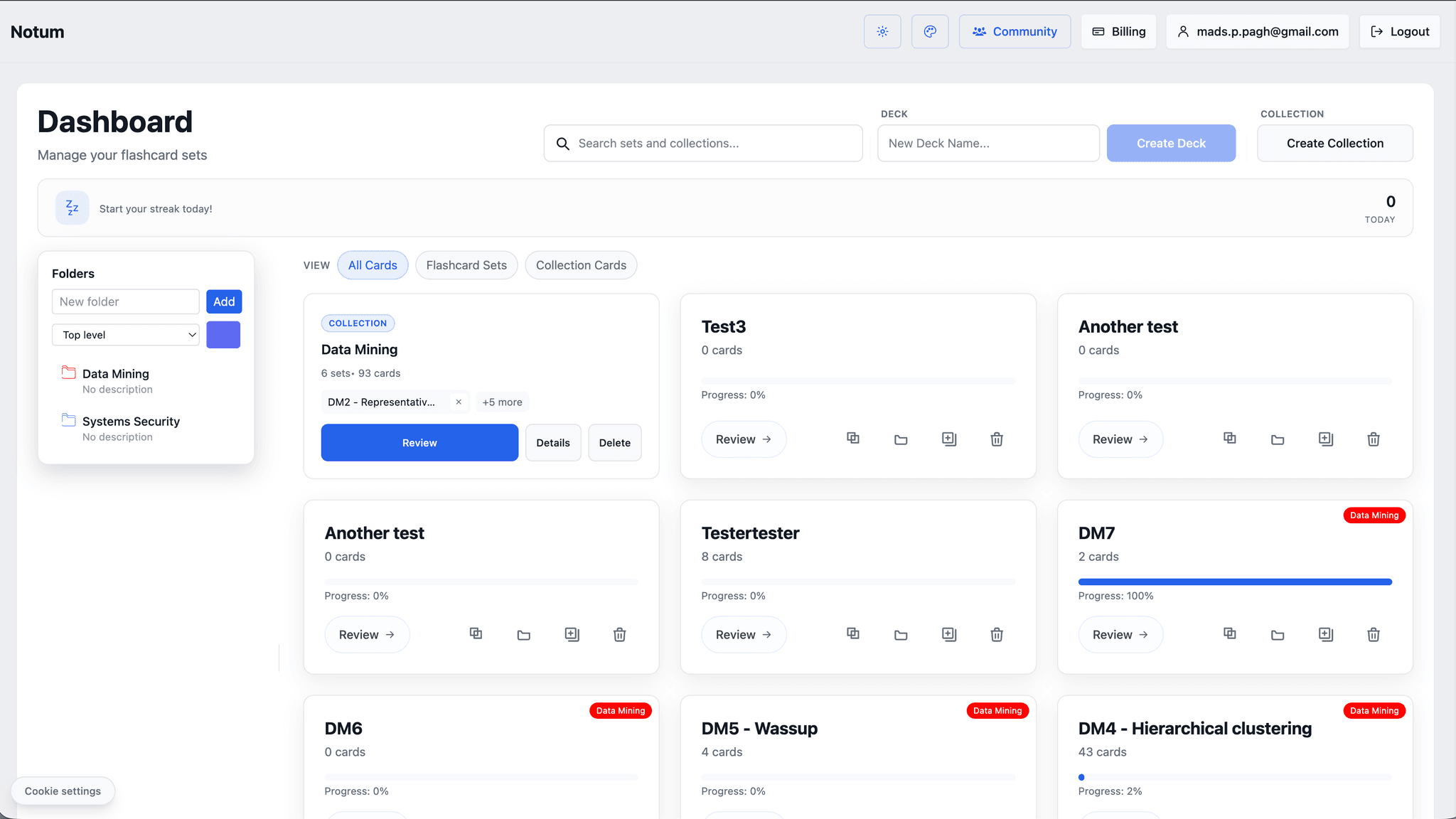Click the plus-stack icon on the Test3 card

[949, 439]
